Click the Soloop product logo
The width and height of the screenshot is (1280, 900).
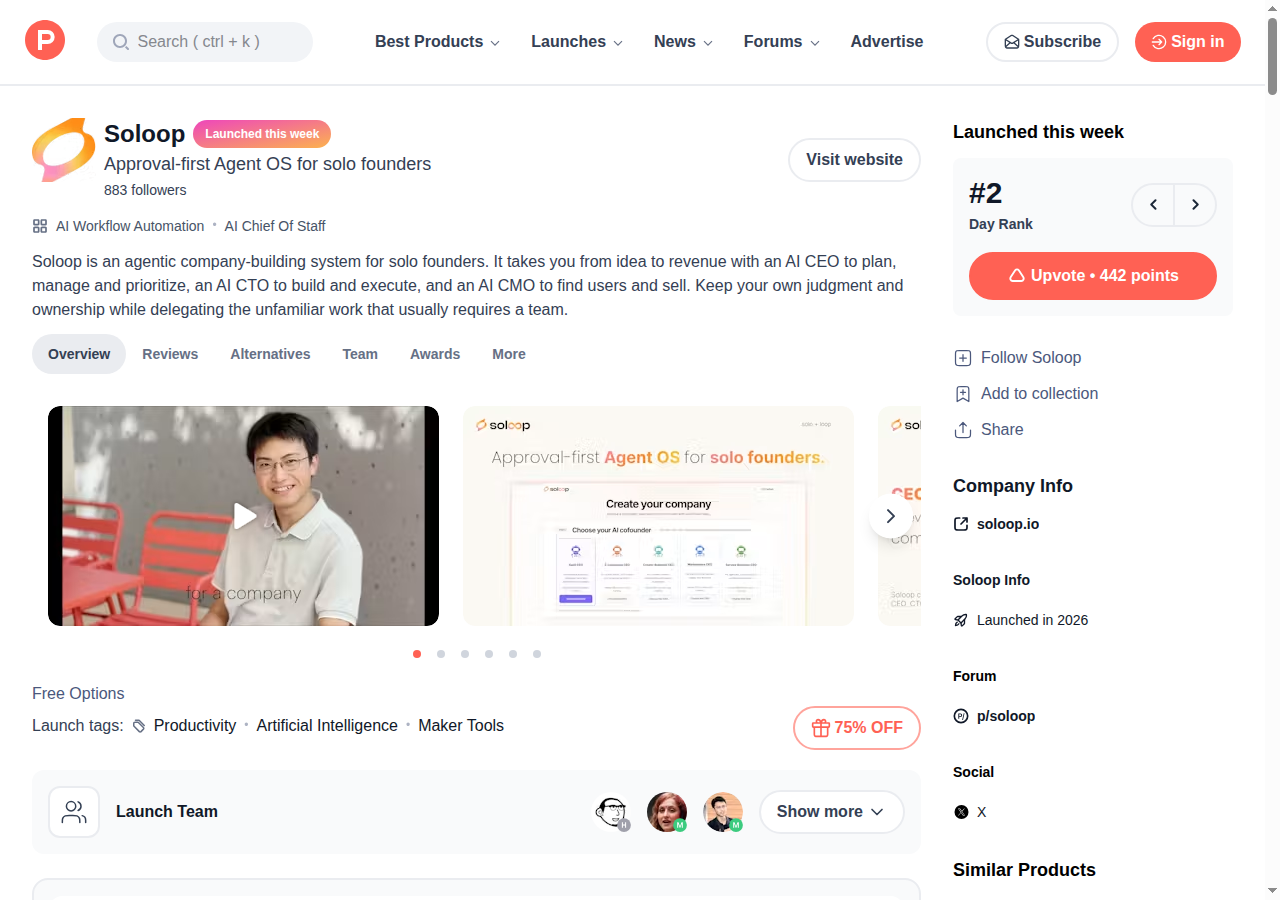(64, 150)
